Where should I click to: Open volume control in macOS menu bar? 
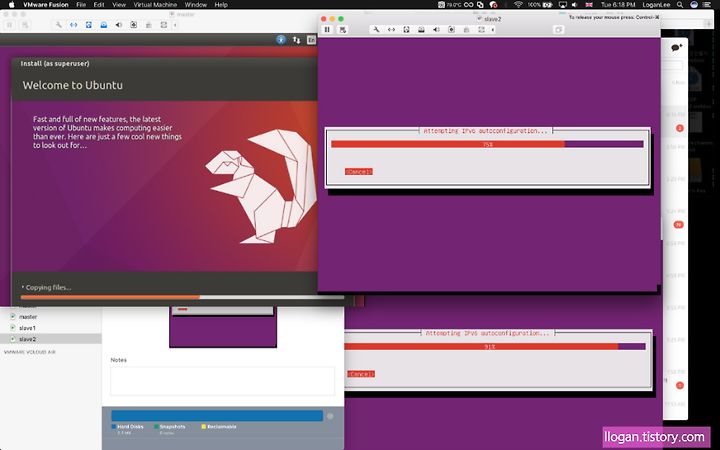pos(575,5)
